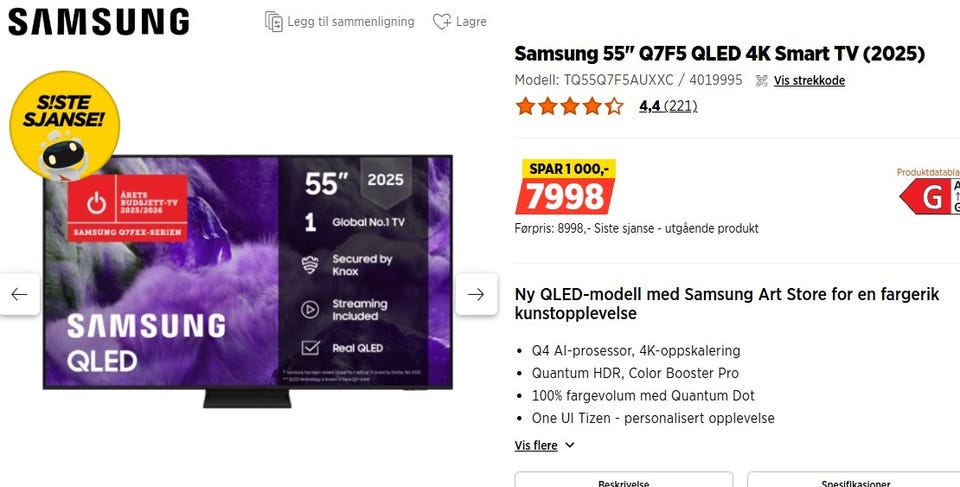This screenshot has height=487, width=960.
Task: Click the Samsung brand logo
Action: click(98, 21)
